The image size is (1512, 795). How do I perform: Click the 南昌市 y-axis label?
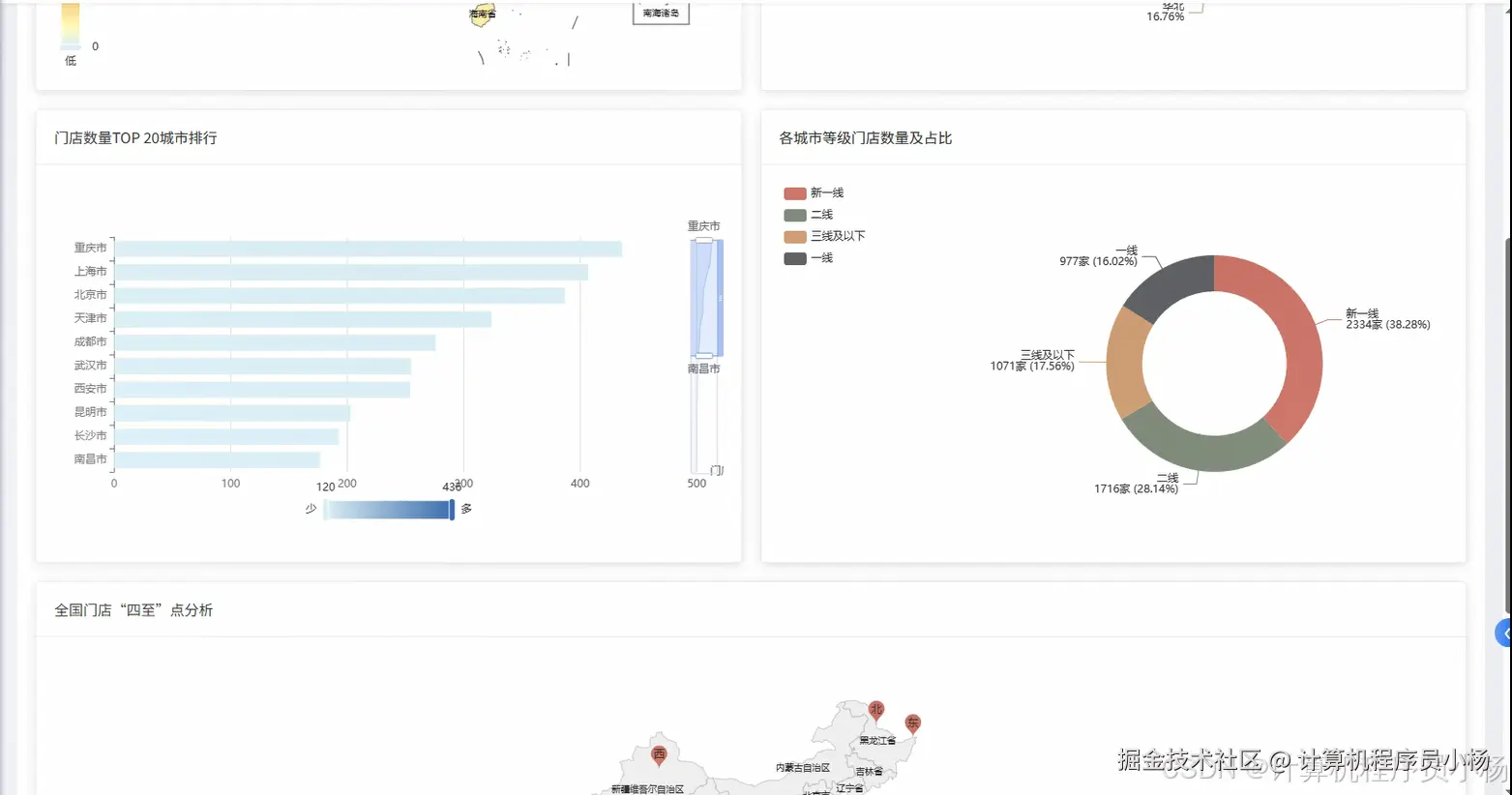[91, 459]
